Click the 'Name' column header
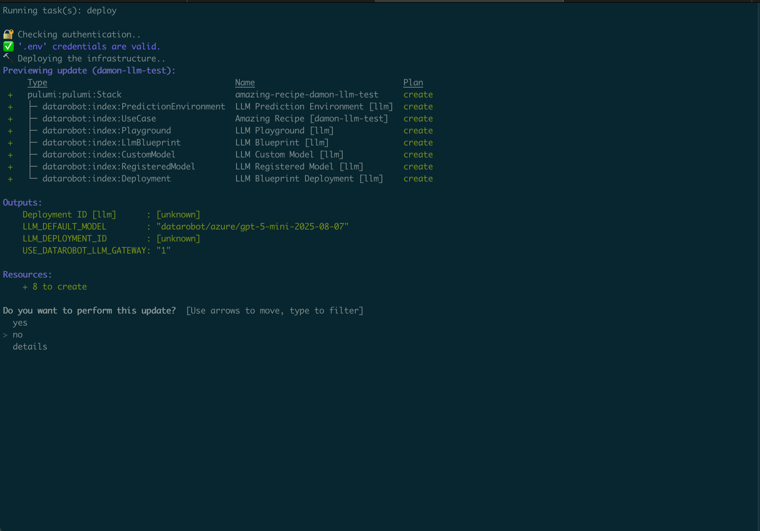Image resolution: width=760 pixels, height=531 pixels. point(245,83)
